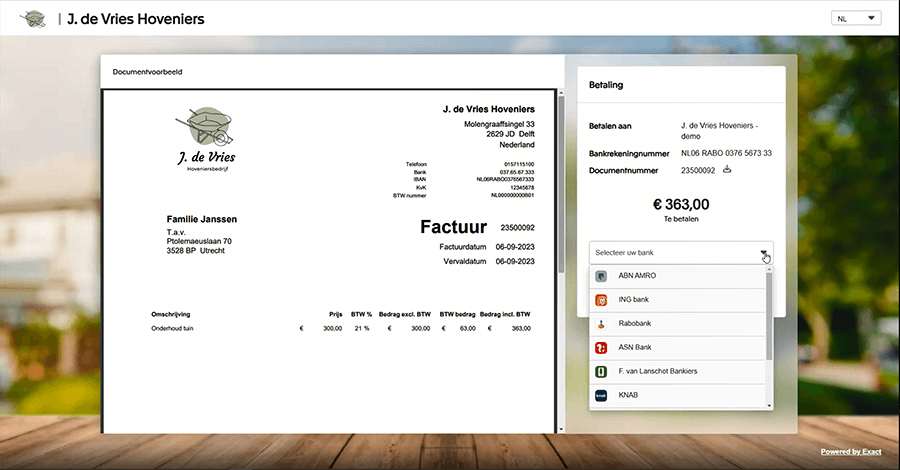Image resolution: width=900 pixels, height=470 pixels.
Task: Select Rabobank in the bank list
Action: [x=677, y=324]
